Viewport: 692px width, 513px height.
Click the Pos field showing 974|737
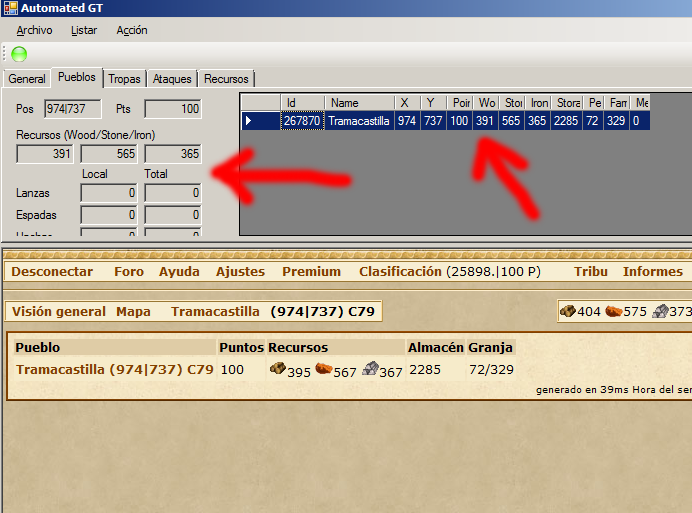73,109
